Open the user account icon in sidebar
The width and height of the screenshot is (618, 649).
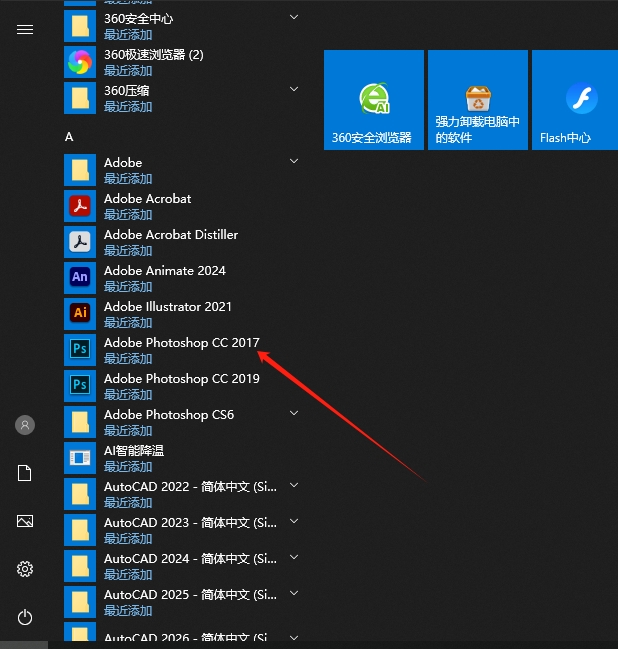(x=25, y=425)
